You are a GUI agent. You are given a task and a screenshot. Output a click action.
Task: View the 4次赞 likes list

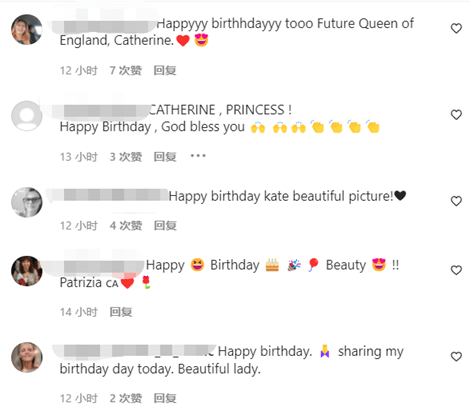click(126, 226)
